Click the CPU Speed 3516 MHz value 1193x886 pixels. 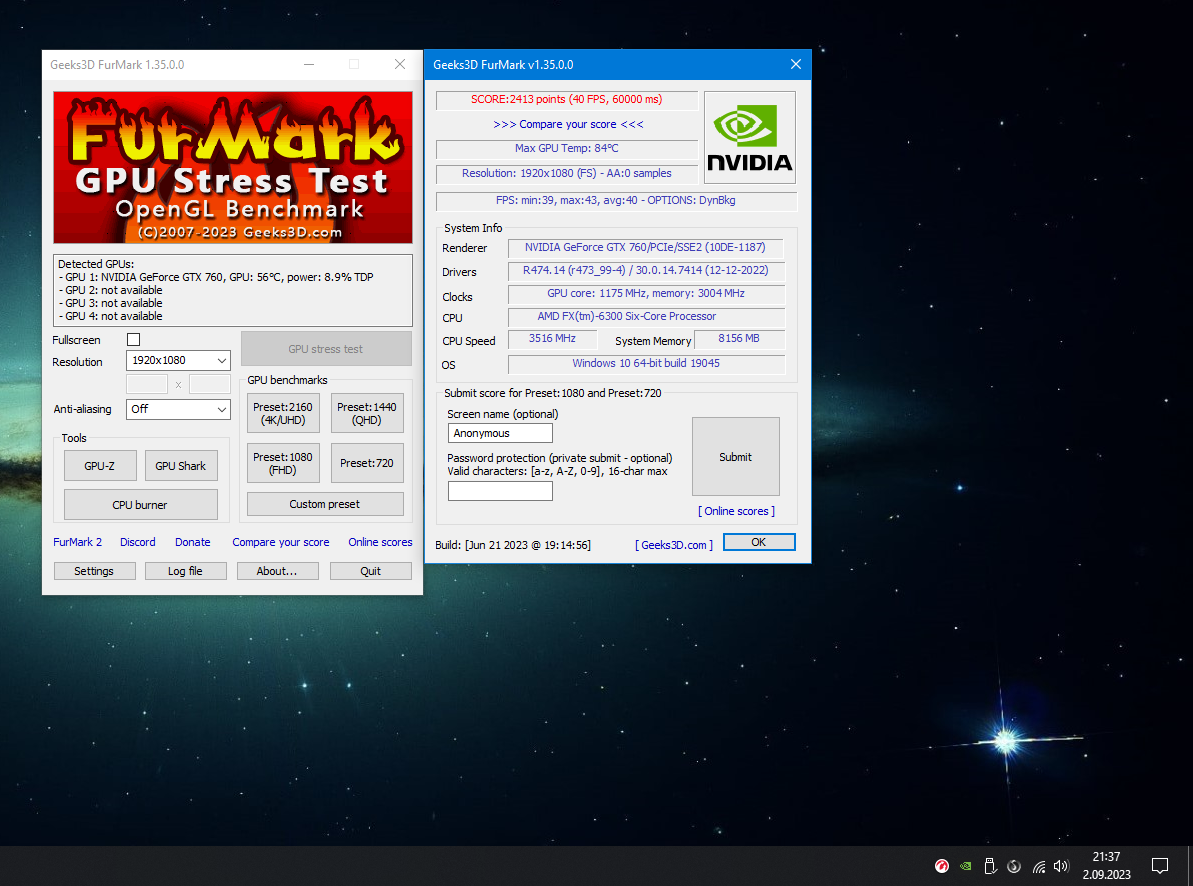coord(552,339)
